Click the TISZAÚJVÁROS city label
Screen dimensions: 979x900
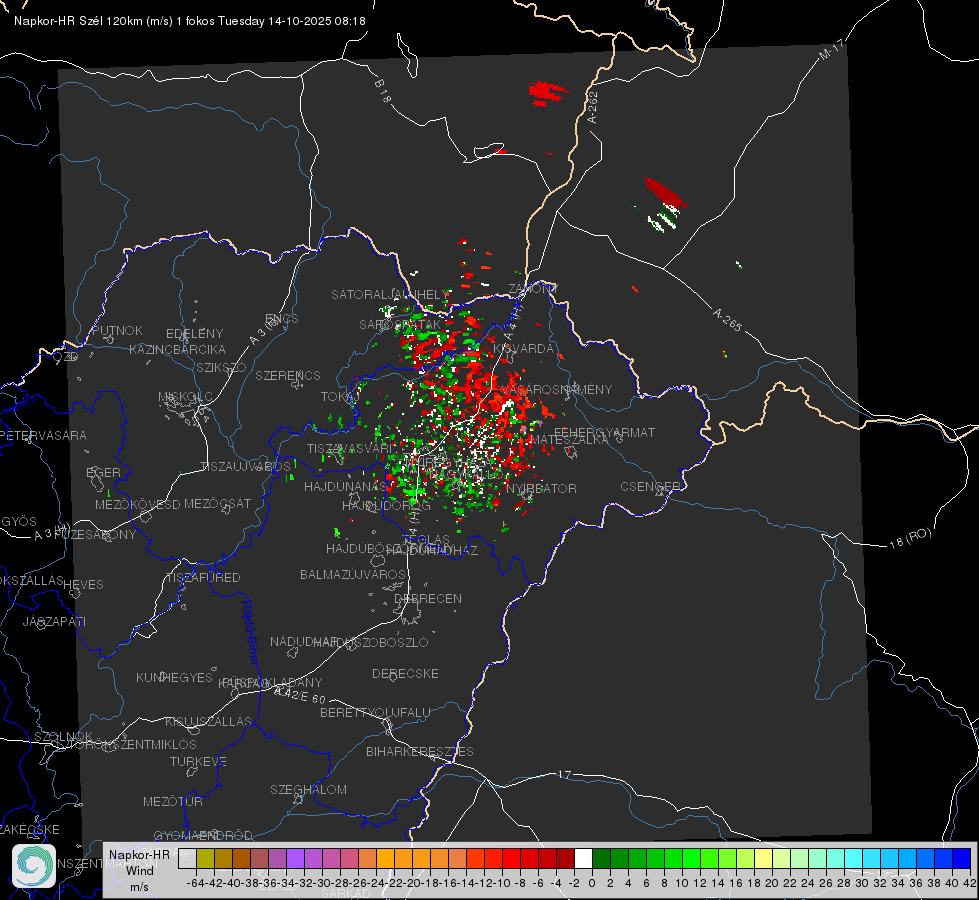245,467
